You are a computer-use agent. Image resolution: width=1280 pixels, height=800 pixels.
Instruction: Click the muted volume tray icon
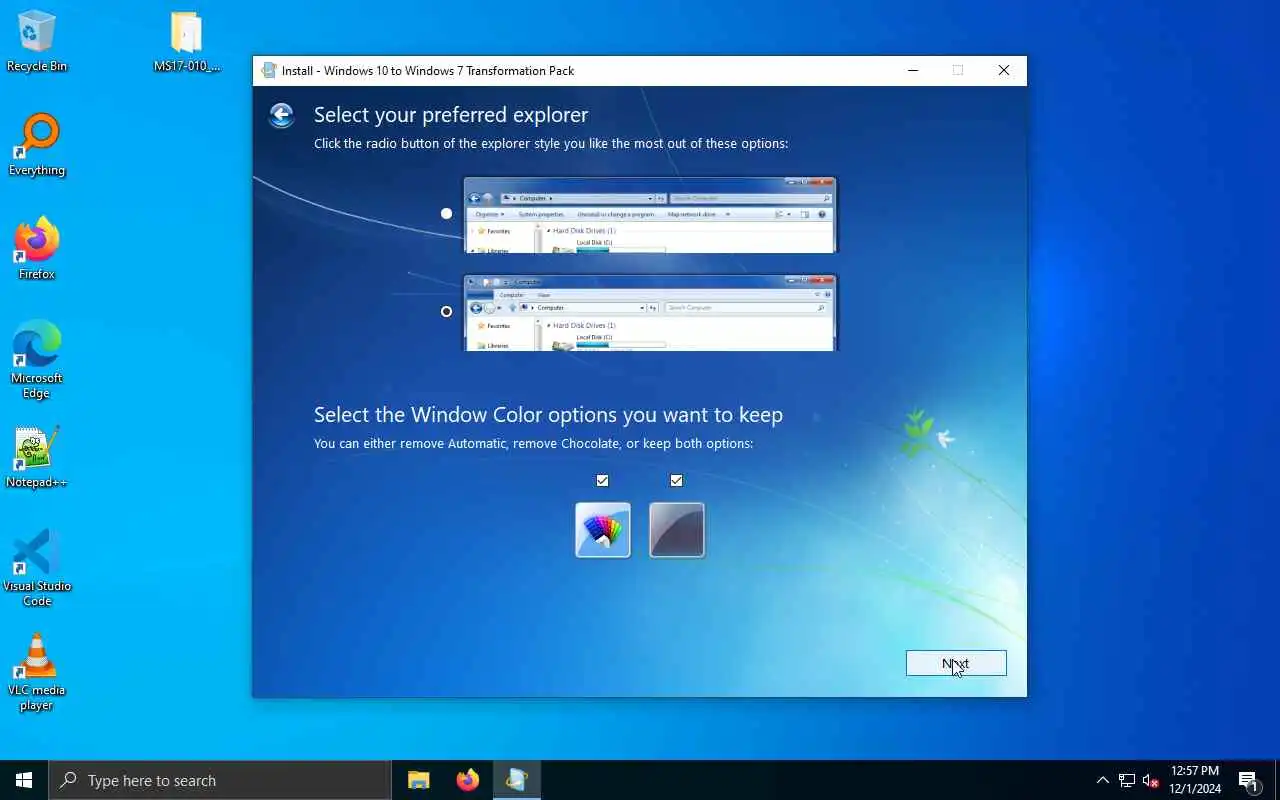[1150, 780]
